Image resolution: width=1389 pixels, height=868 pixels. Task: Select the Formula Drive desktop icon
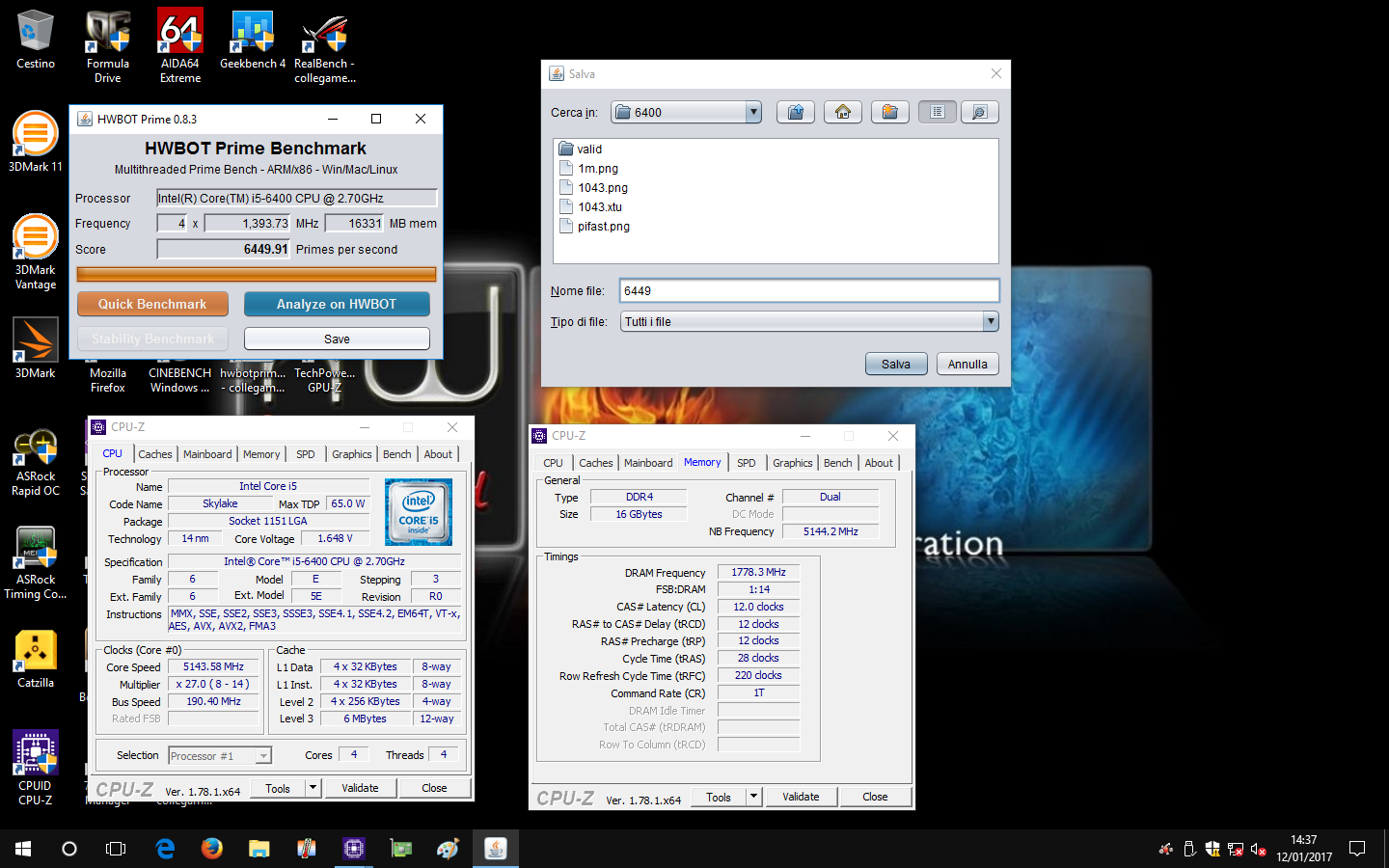click(x=108, y=46)
